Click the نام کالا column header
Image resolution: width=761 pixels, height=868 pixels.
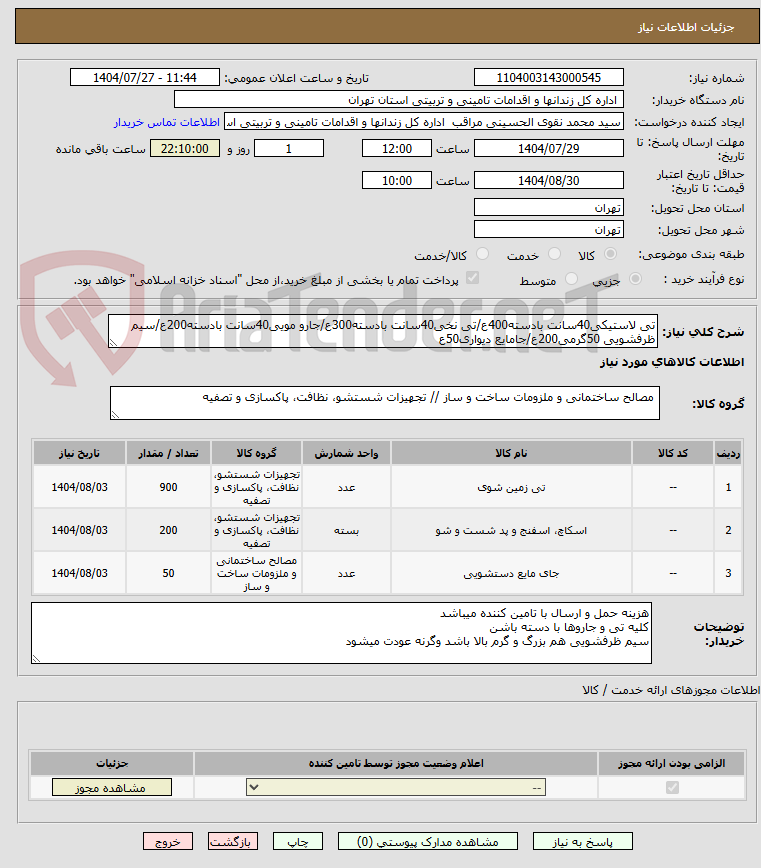(511, 453)
